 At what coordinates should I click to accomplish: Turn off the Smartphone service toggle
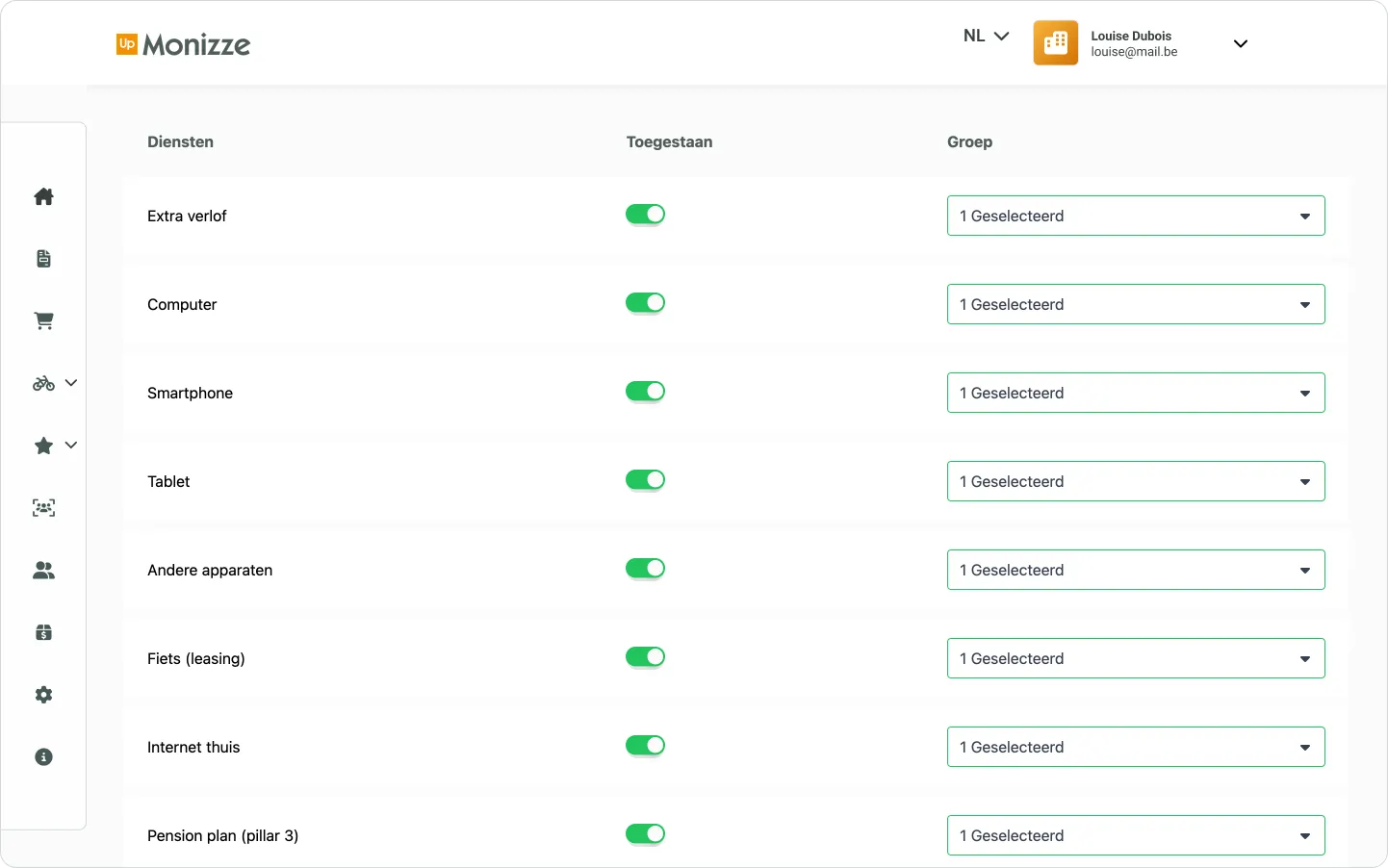[646, 391]
